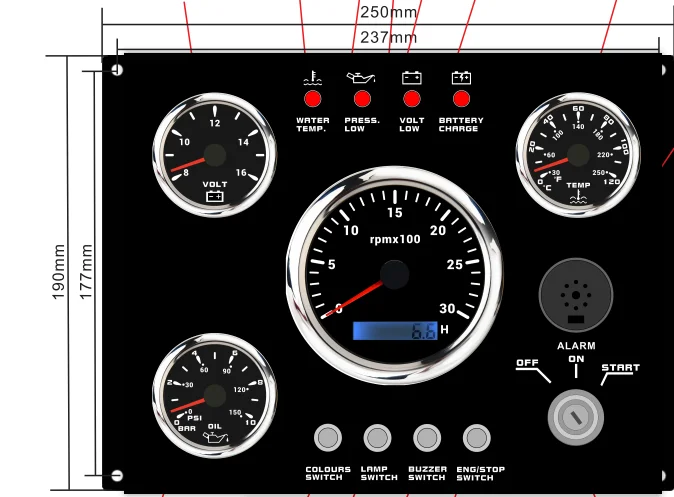Click the alarm buzzer speaker
Image resolution: width=674 pixels, height=497 pixels.
pos(576,296)
